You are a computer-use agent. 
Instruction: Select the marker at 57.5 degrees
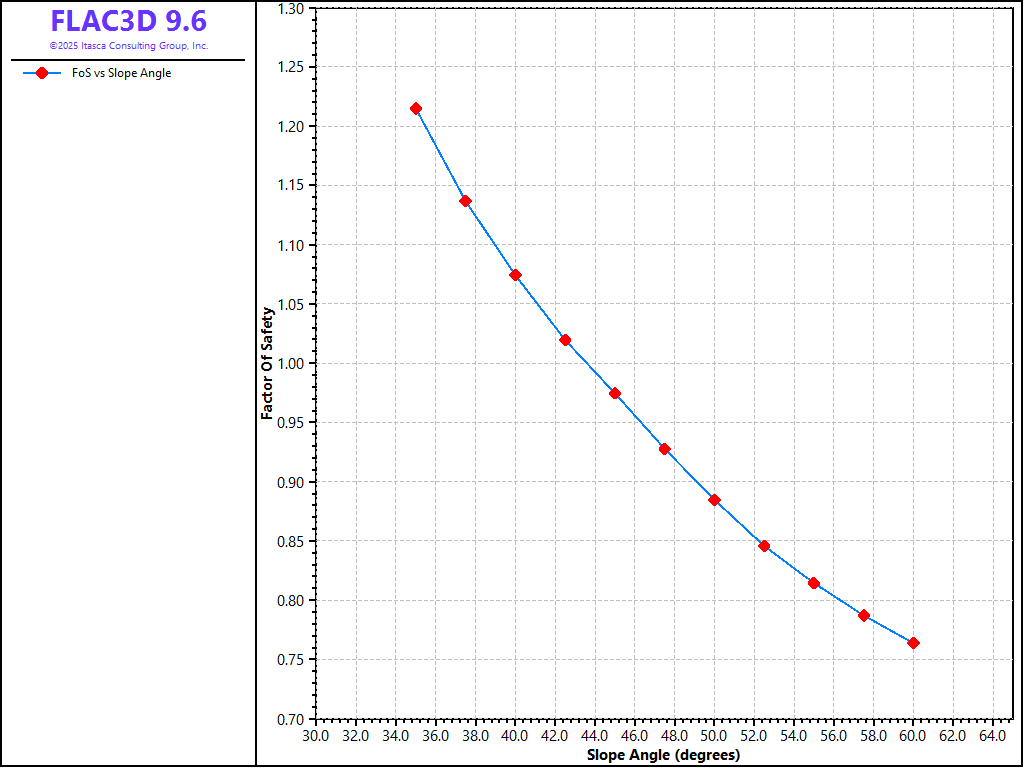point(864,615)
